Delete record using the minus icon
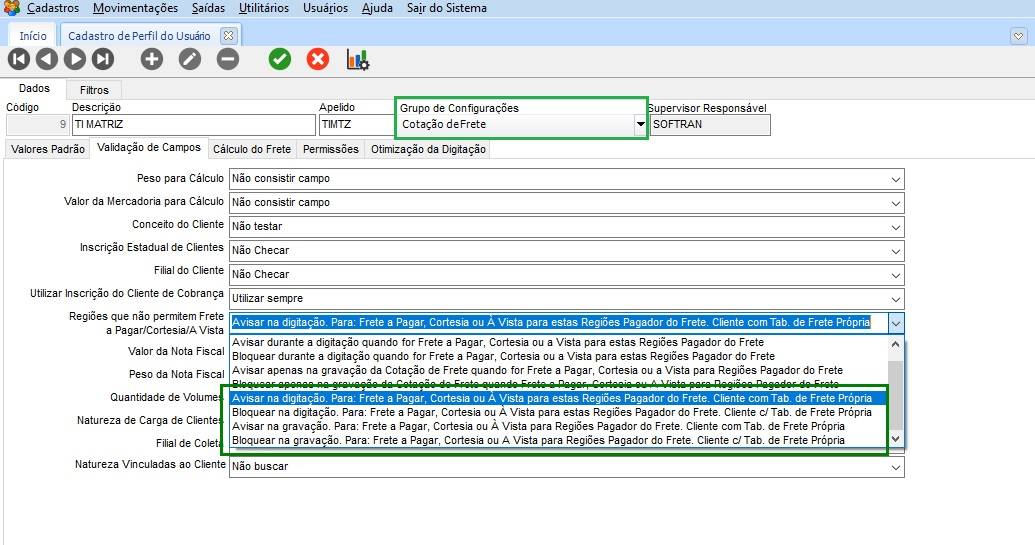The height and width of the screenshot is (545, 1035). pos(228,59)
